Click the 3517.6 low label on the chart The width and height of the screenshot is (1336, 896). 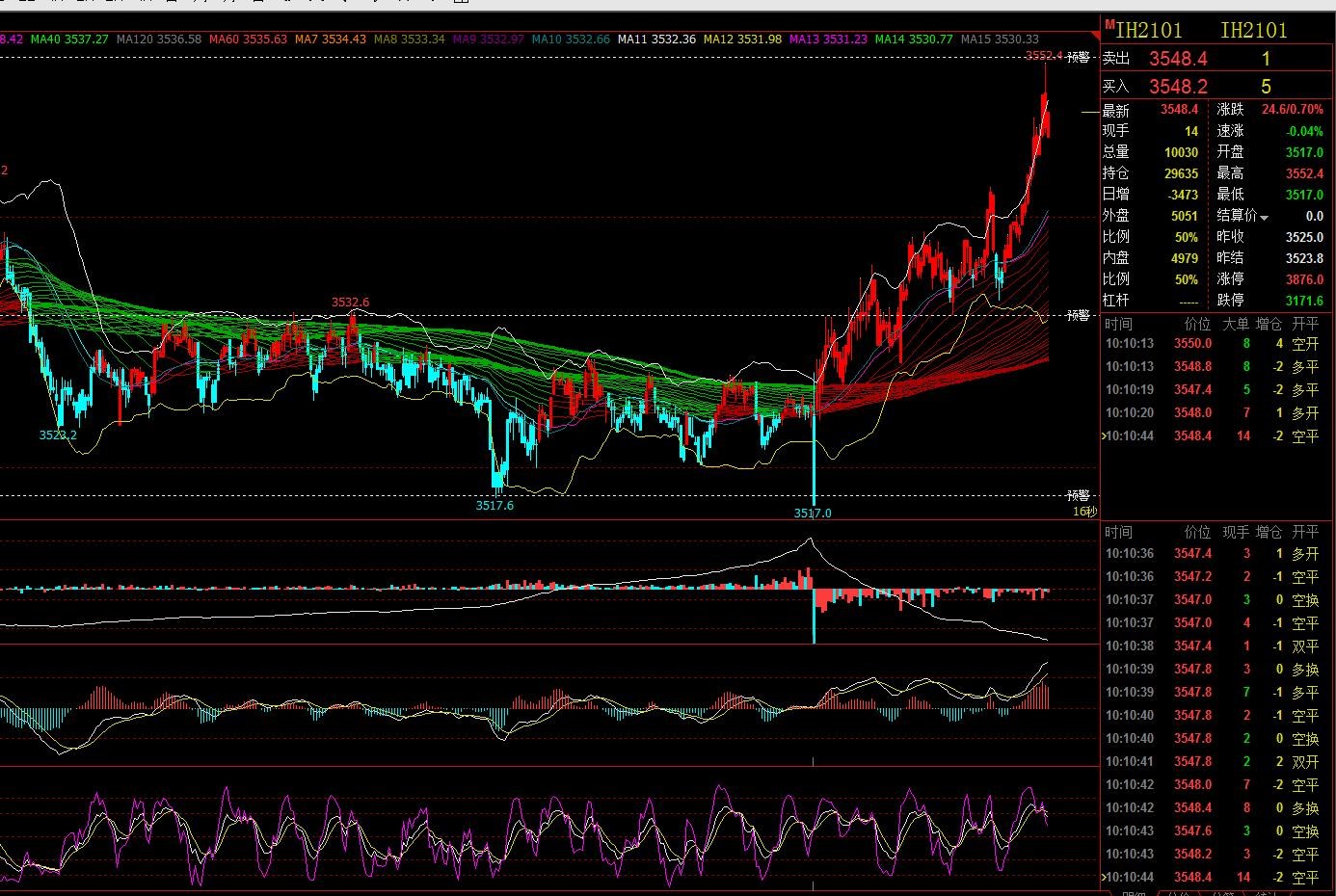click(494, 506)
